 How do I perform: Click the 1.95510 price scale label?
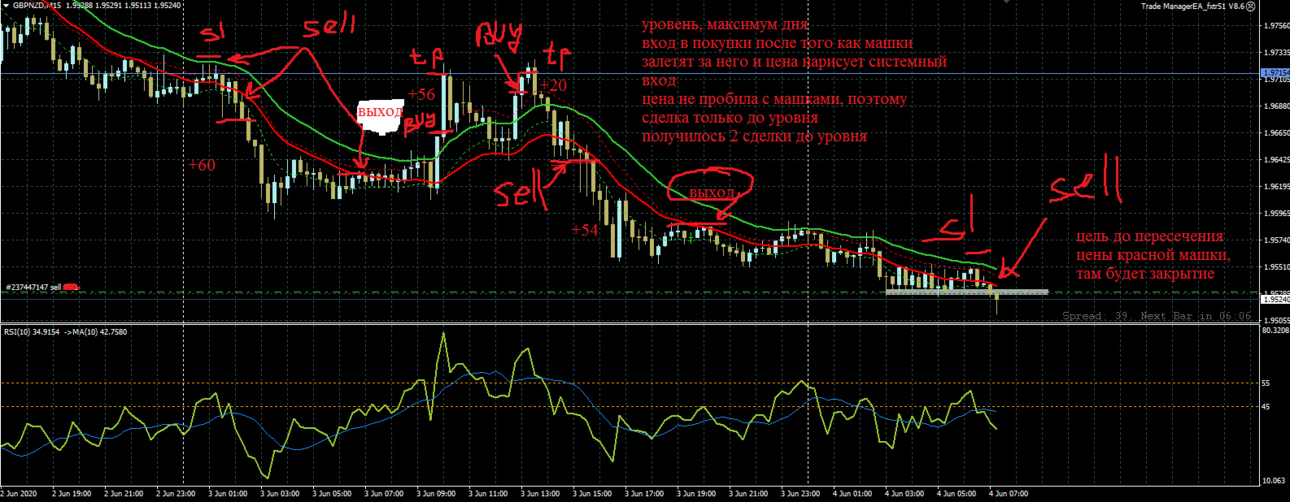coord(1276,267)
